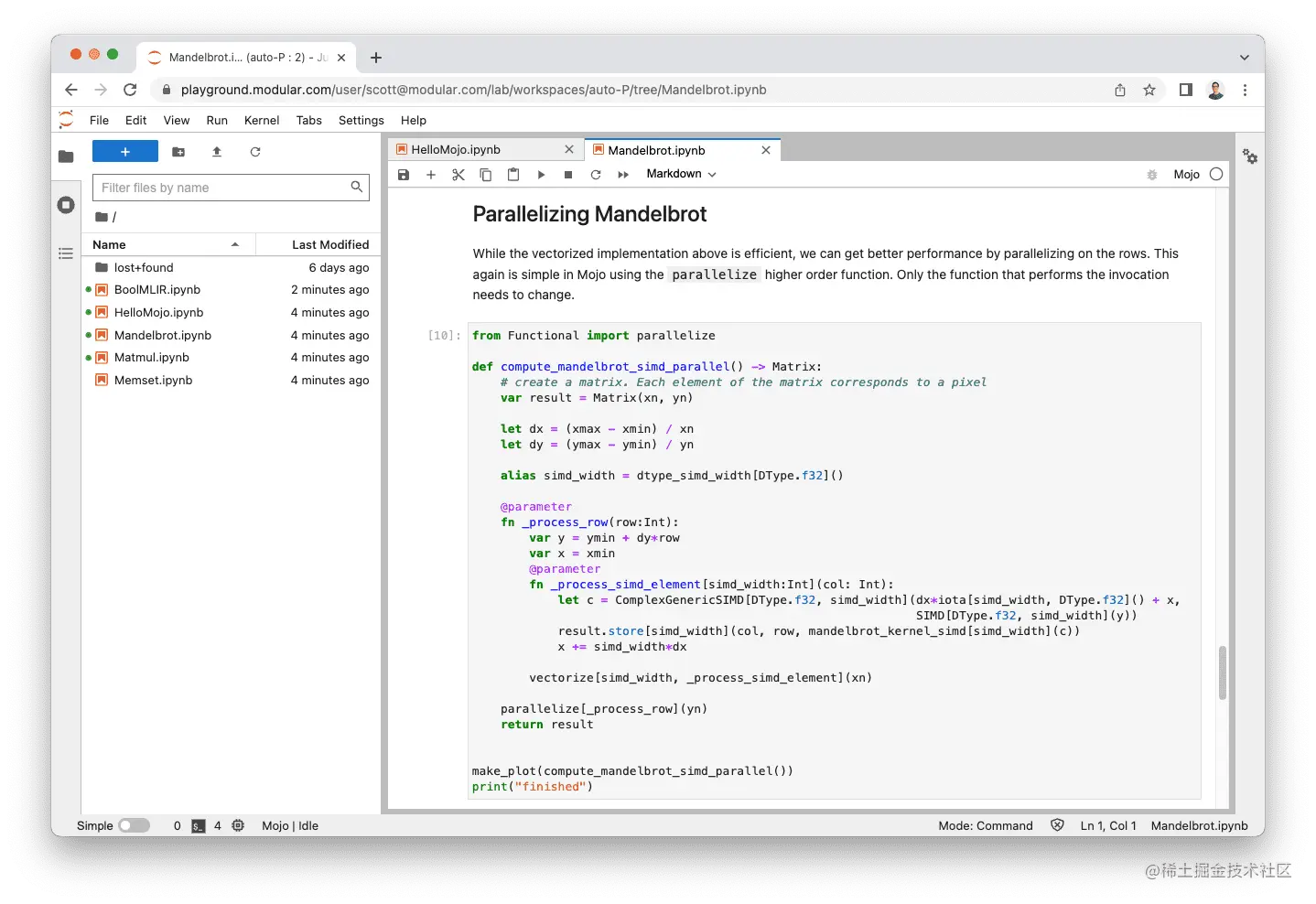Open the View menu
This screenshot has width=1316, height=904.
[x=177, y=120]
